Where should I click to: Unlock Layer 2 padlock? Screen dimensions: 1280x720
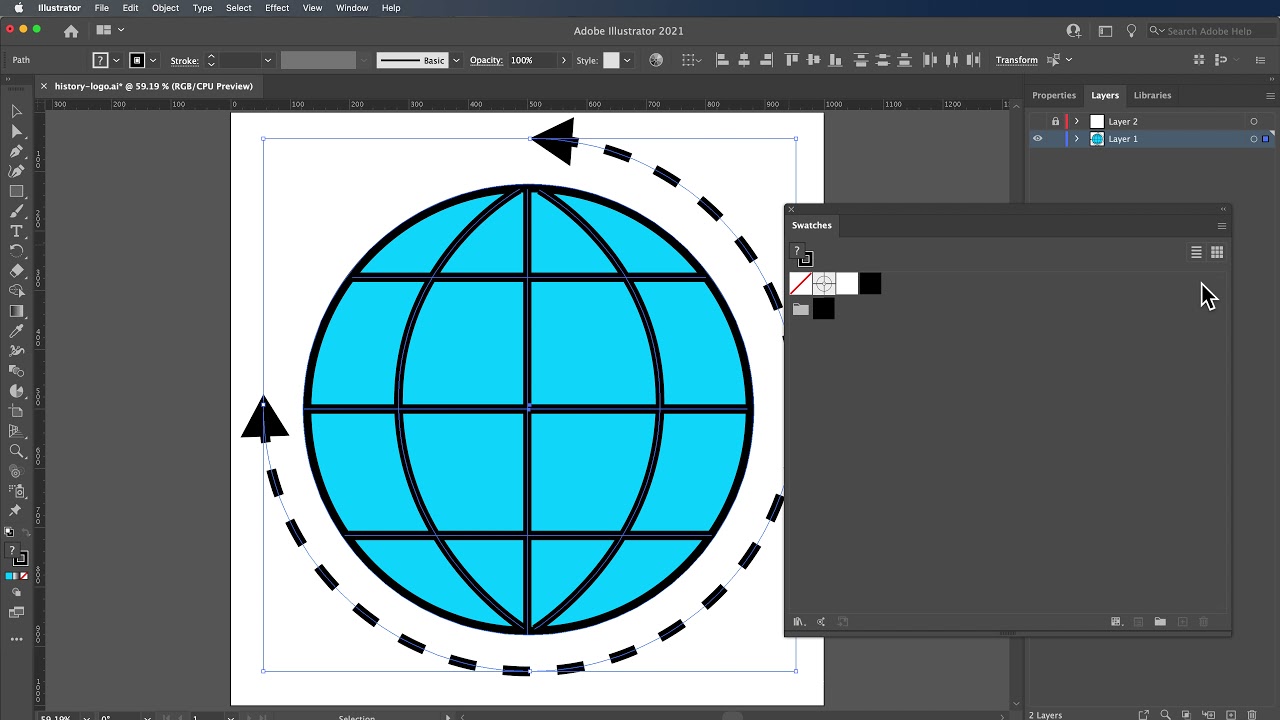tap(1055, 122)
